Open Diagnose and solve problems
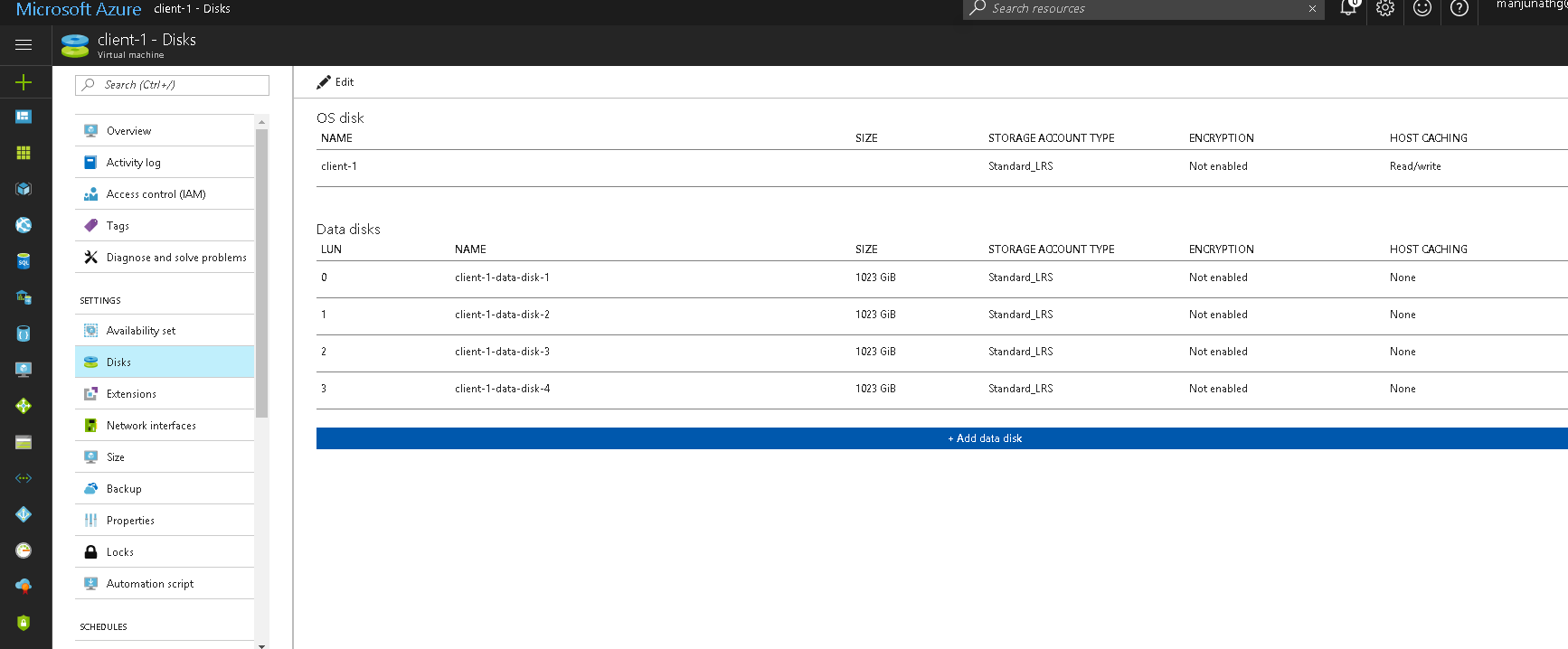The width and height of the screenshot is (1568, 649). coord(165,258)
